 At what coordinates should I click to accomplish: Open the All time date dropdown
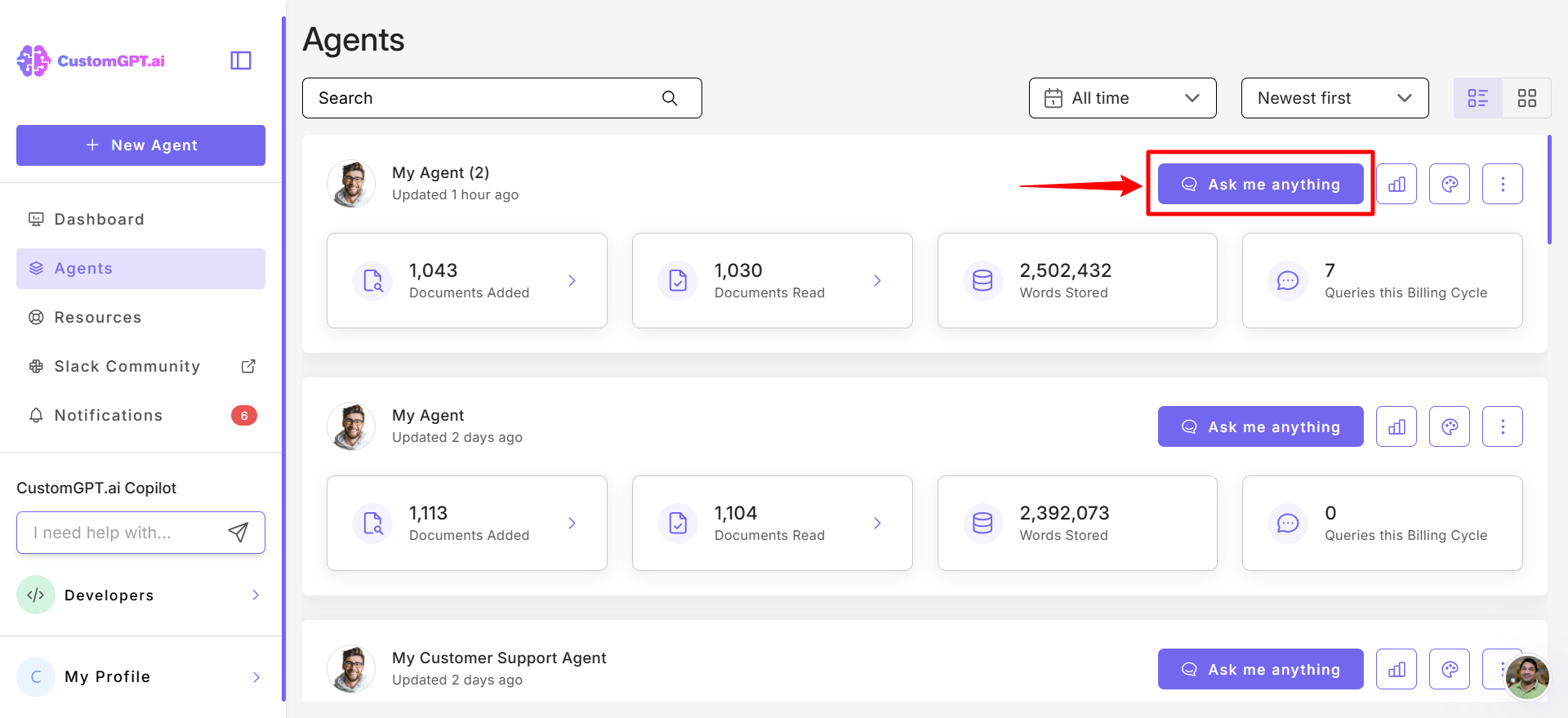tap(1123, 98)
